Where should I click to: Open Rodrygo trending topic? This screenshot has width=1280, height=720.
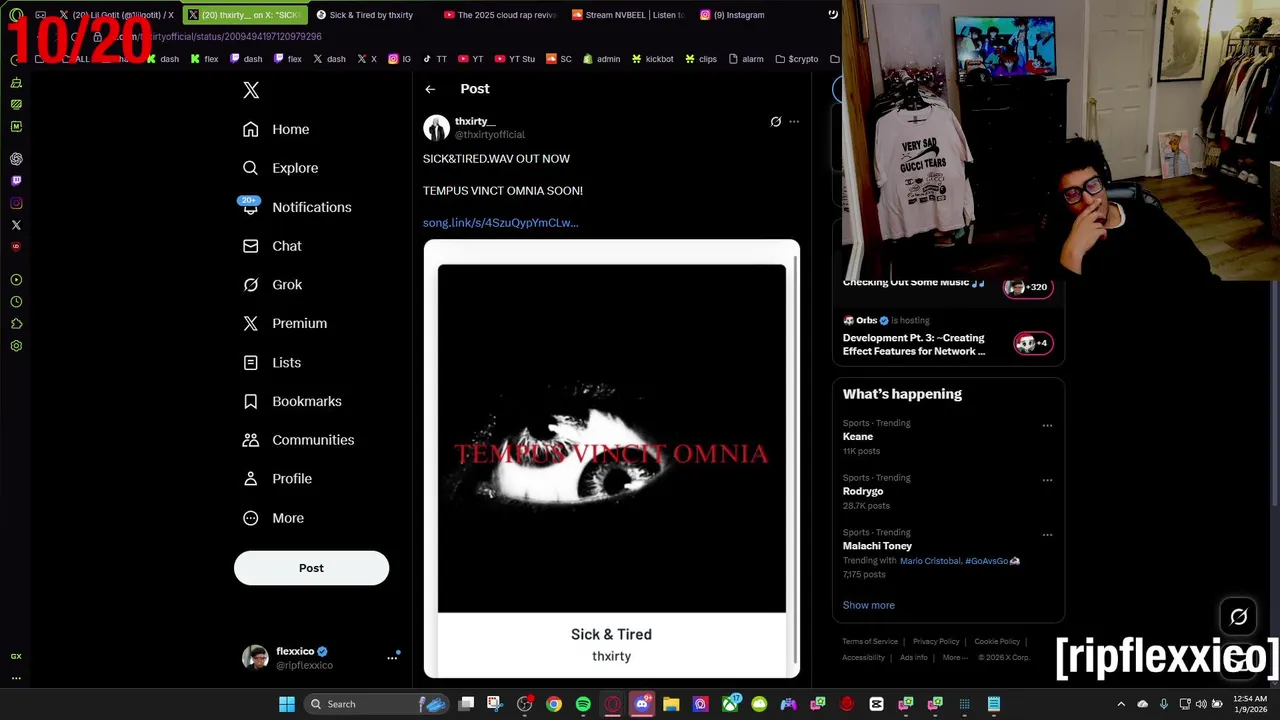tap(863, 491)
